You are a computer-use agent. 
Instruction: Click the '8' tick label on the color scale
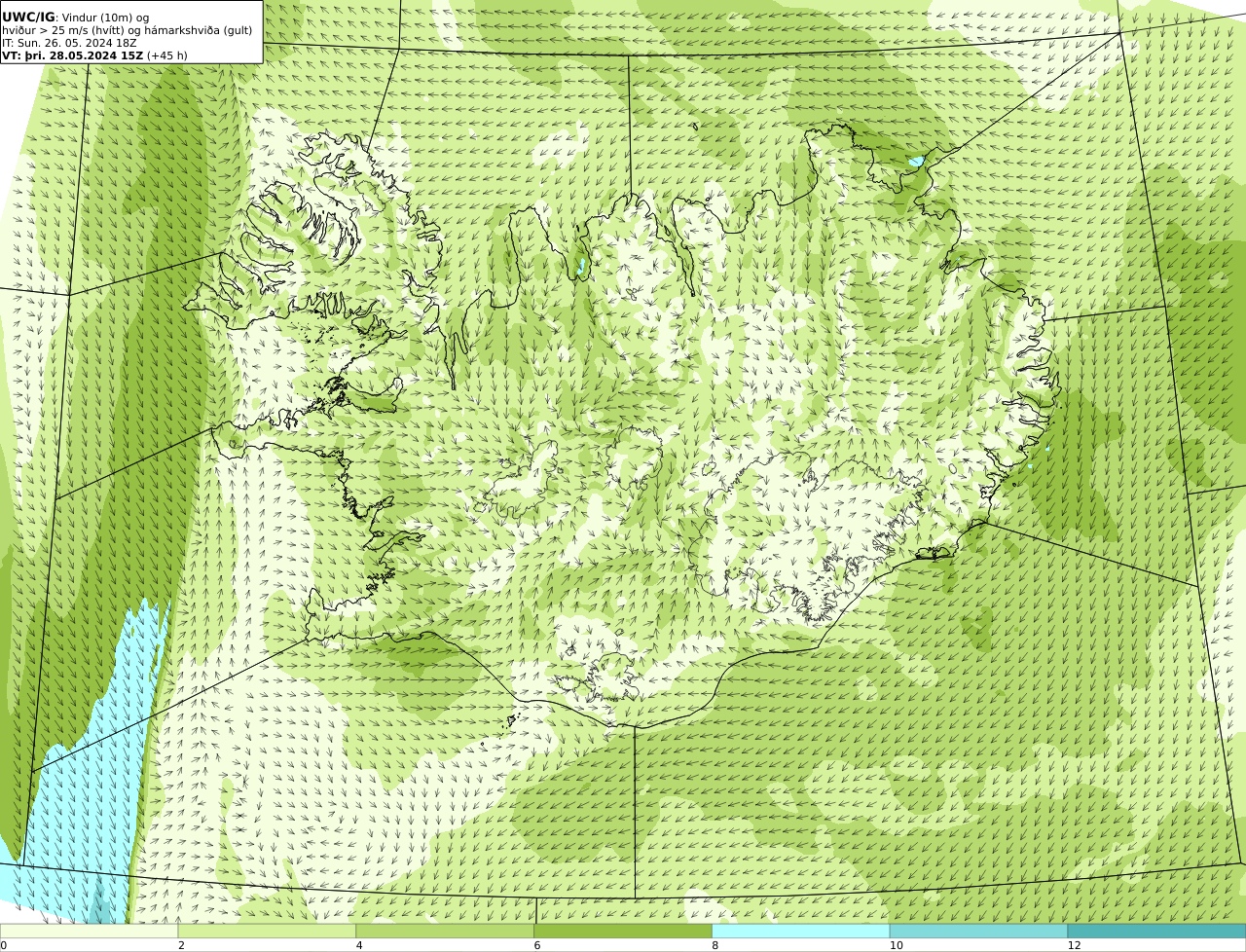coord(715,945)
